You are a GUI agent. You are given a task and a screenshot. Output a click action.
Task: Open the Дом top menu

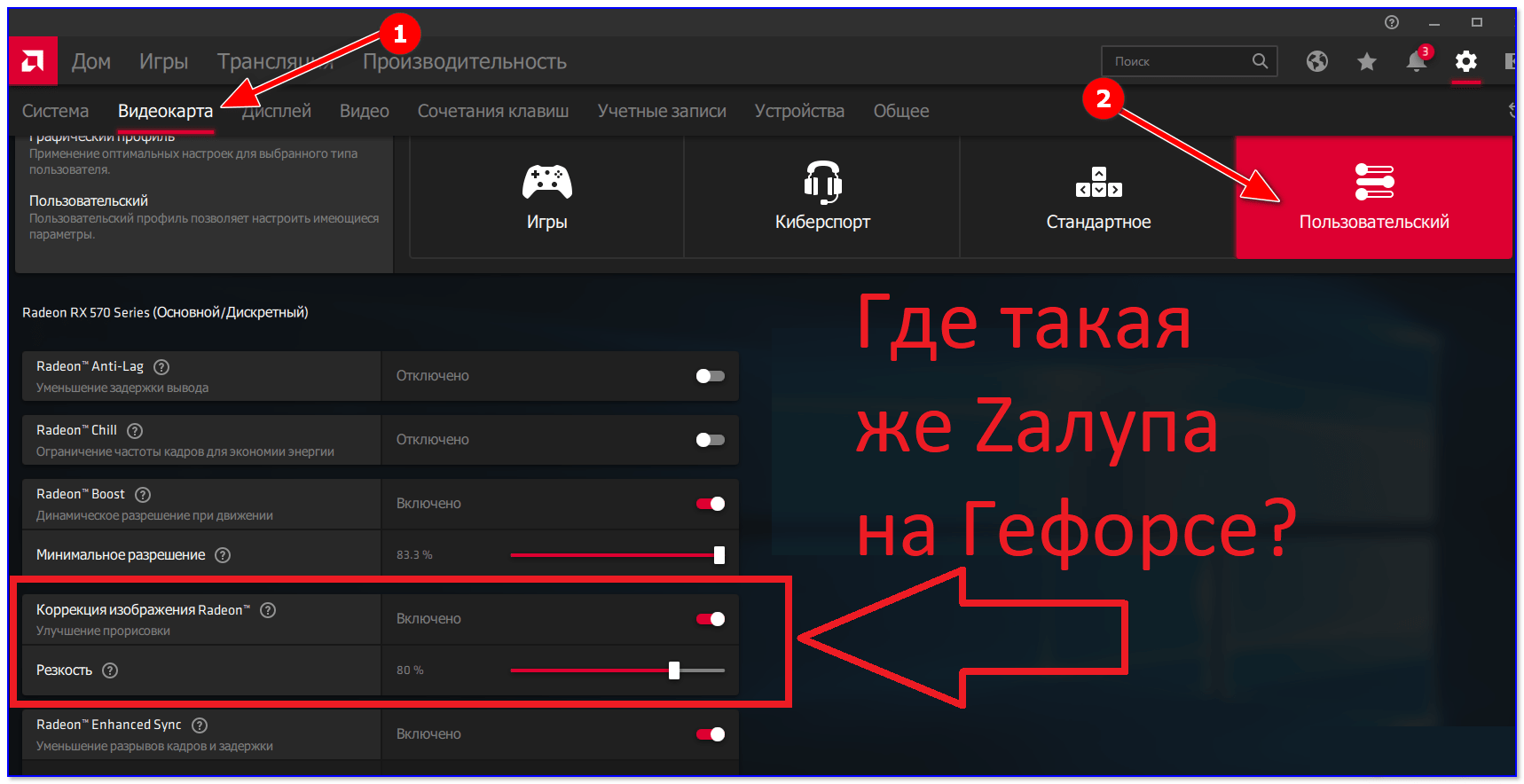coord(91,61)
